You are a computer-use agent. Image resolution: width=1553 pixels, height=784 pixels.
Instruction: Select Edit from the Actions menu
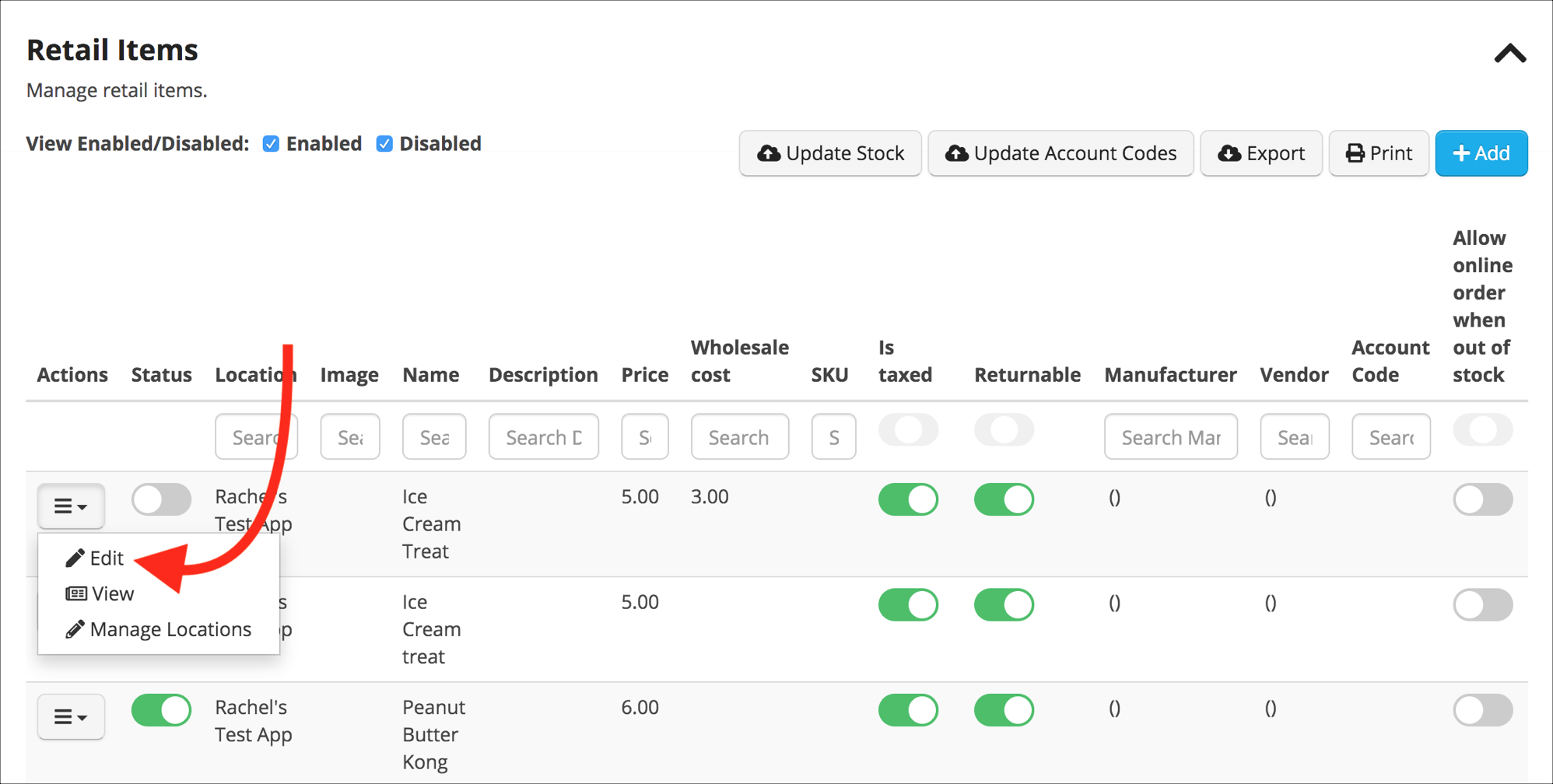107,557
